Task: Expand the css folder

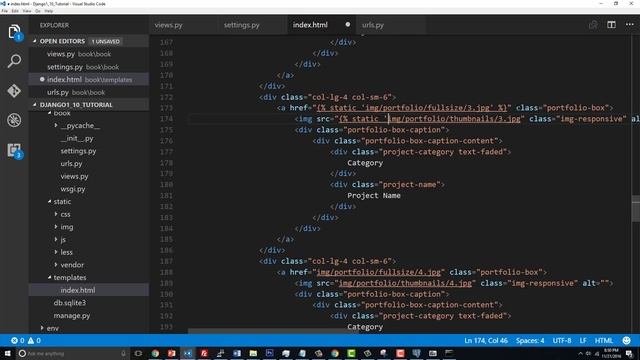Action: (x=56, y=214)
